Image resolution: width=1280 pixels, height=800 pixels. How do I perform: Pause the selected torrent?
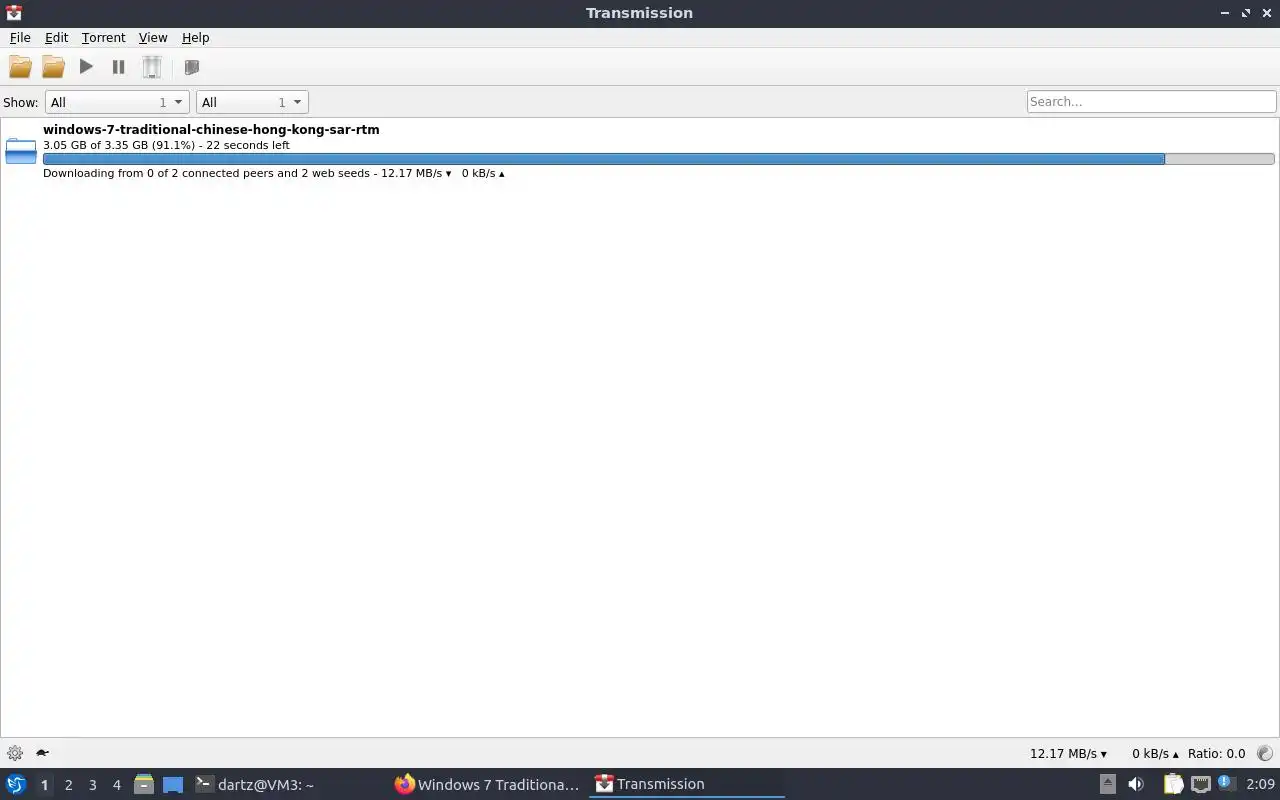pos(118,67)
